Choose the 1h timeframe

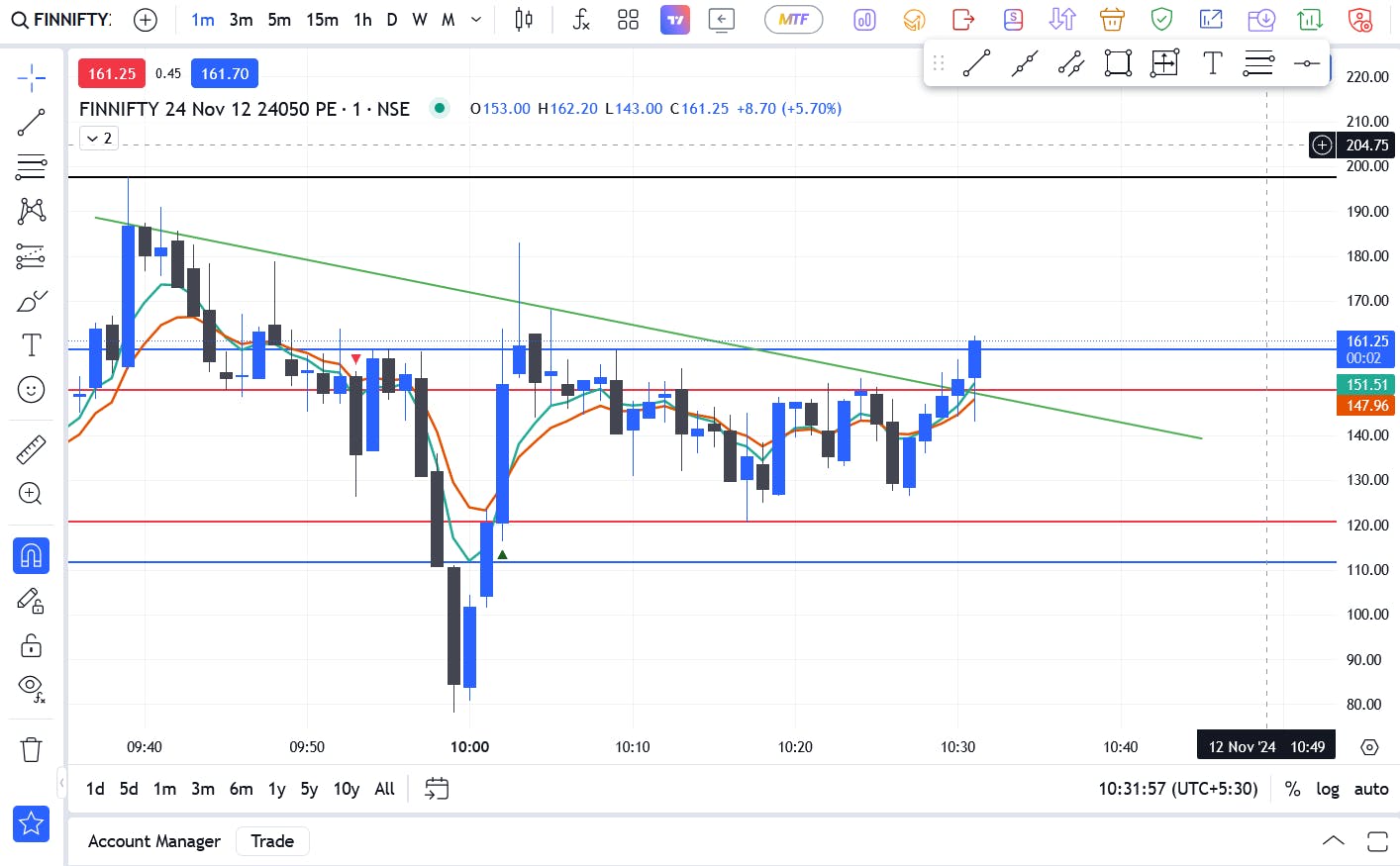pos(362,20)
